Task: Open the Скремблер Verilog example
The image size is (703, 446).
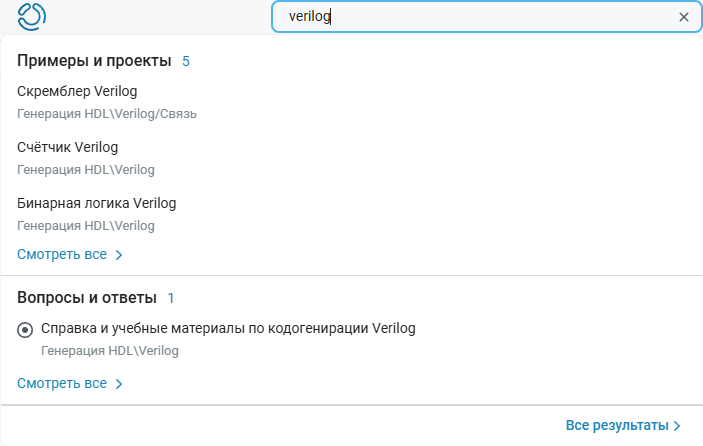Action: (77, 91)
